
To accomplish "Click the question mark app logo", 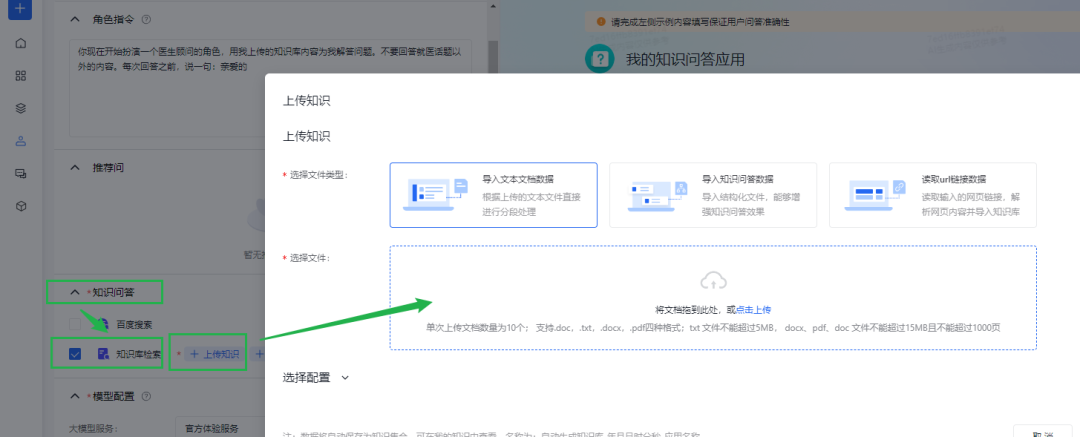I will [599, 59].
